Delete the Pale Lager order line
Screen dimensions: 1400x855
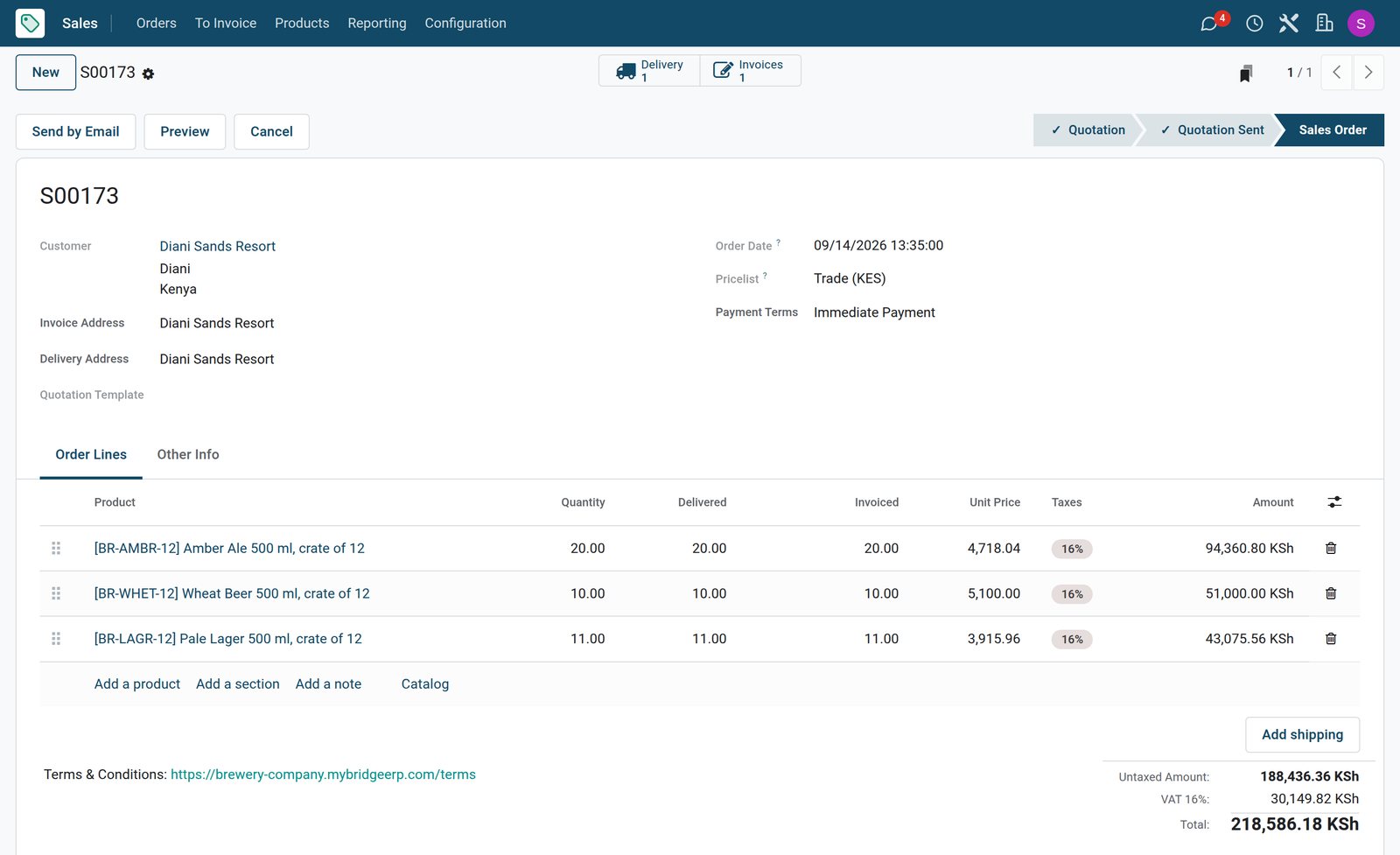click(1331, 639)
